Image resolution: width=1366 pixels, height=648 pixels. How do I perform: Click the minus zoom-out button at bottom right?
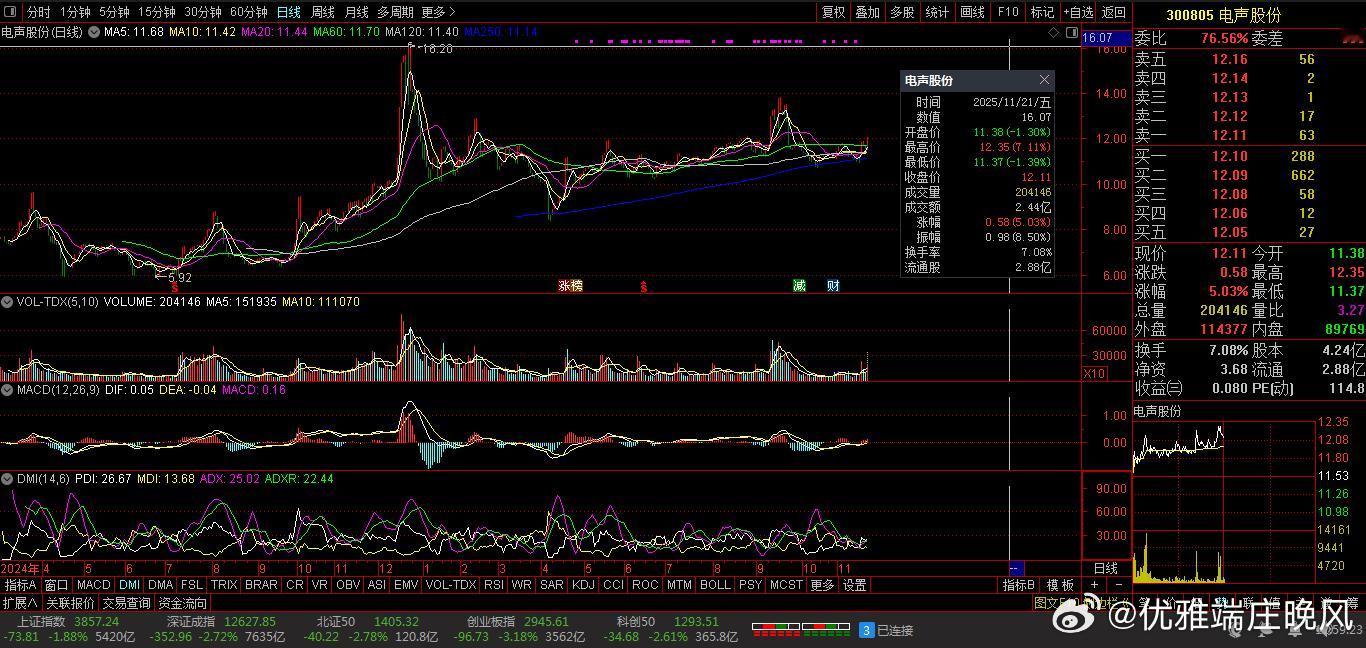(x=1118, y=585)
